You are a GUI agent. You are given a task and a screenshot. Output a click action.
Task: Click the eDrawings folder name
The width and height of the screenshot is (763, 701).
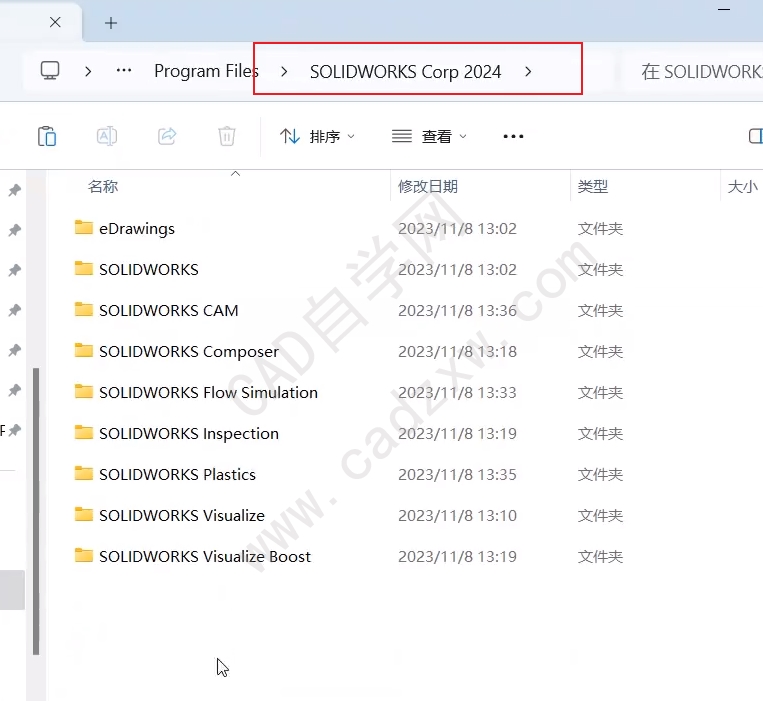tap(137, 229)
